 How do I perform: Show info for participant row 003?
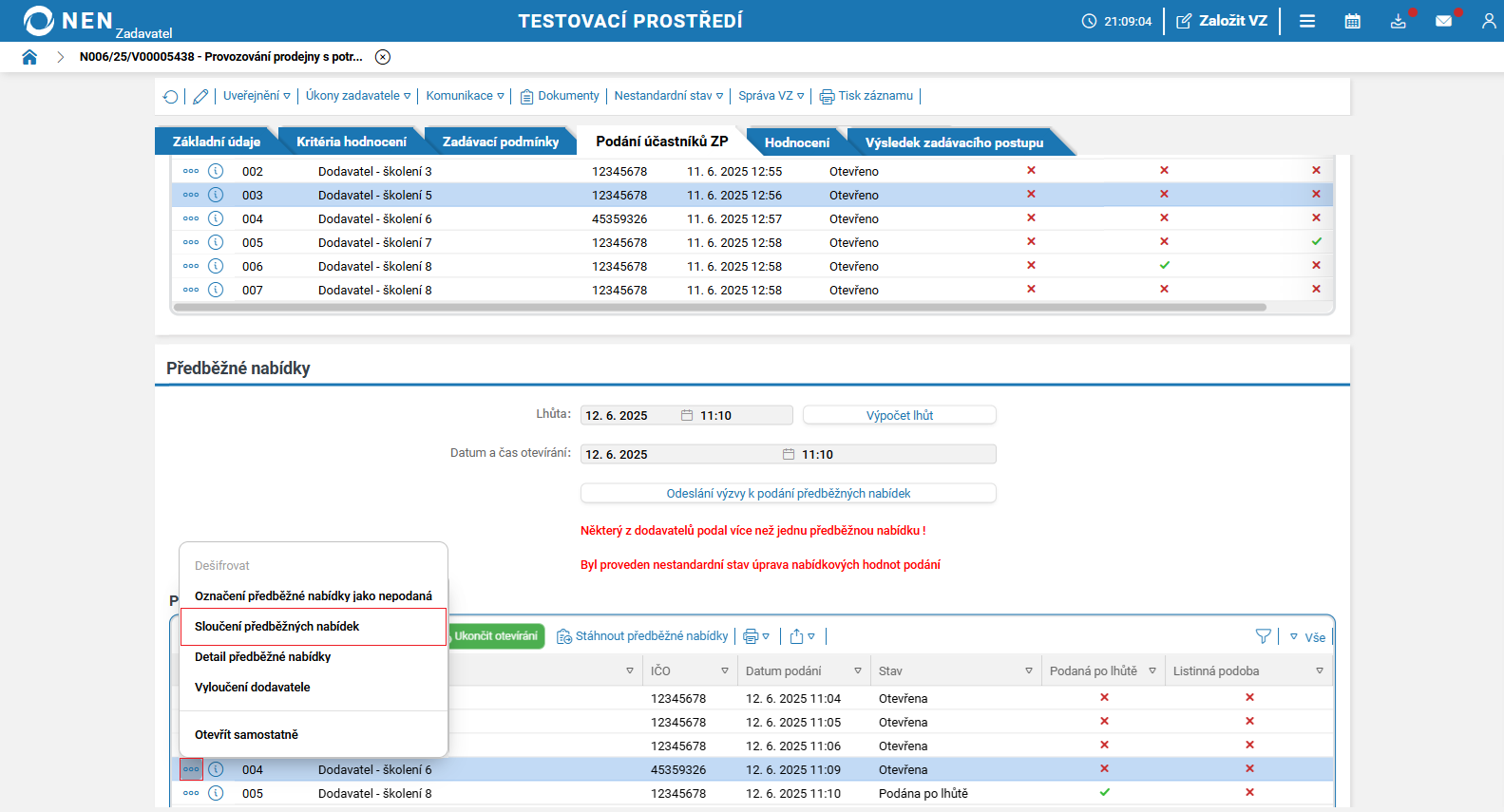click(x=216, y=195)
